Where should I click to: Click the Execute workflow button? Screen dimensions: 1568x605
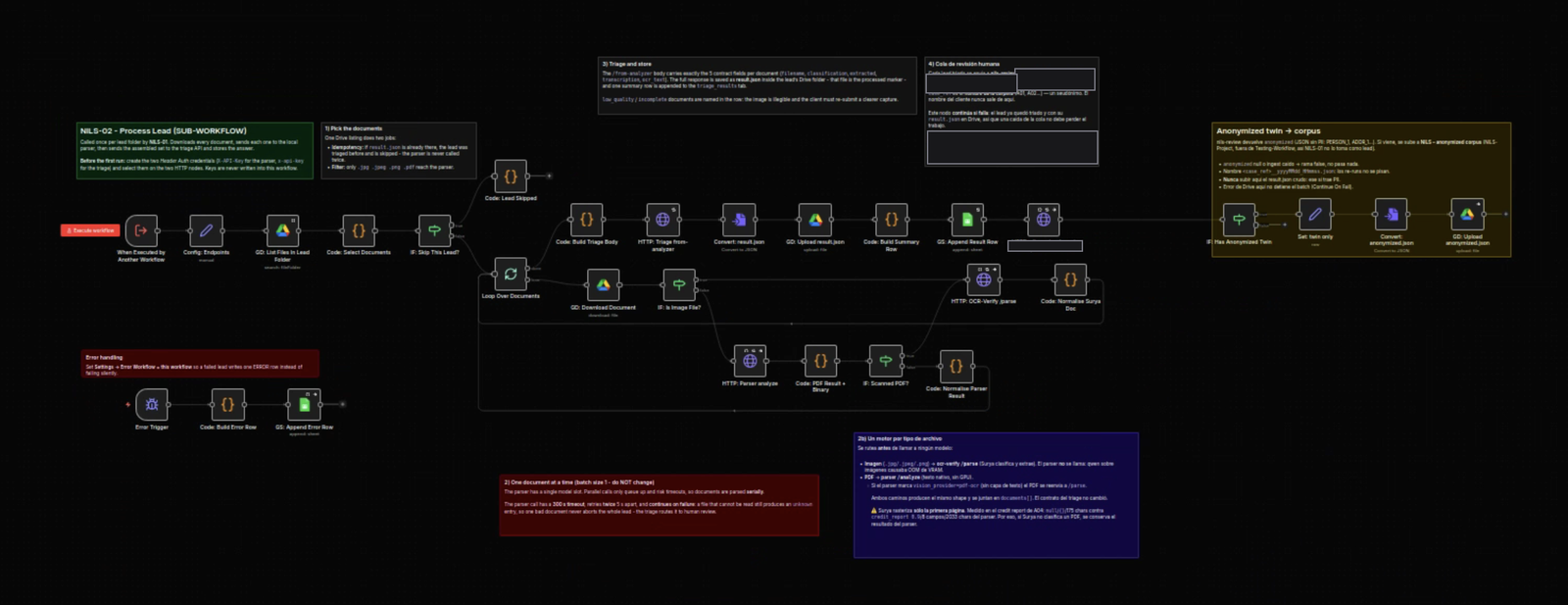click(90, 230)
